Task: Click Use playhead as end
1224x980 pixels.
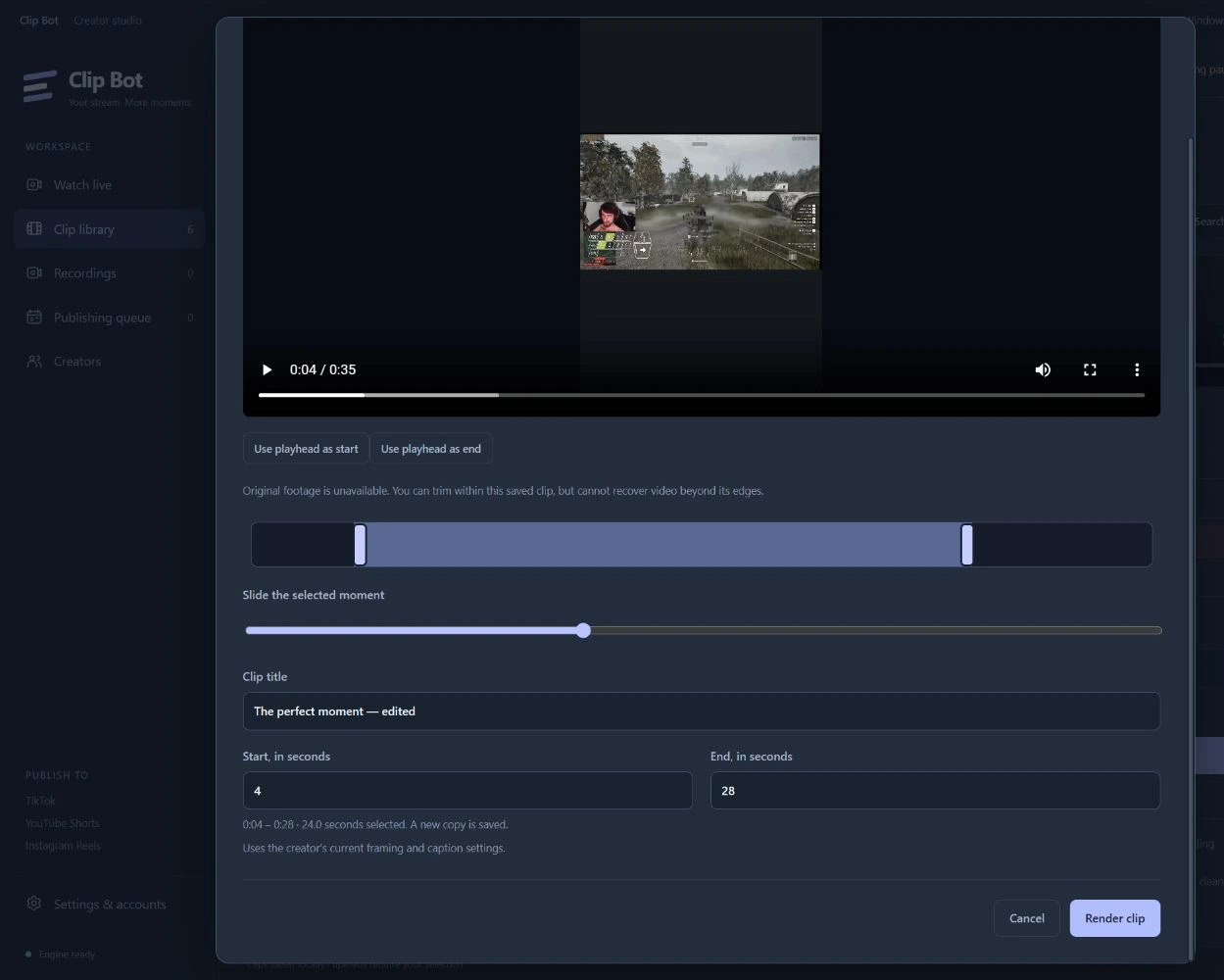Action: pos(430,449)
